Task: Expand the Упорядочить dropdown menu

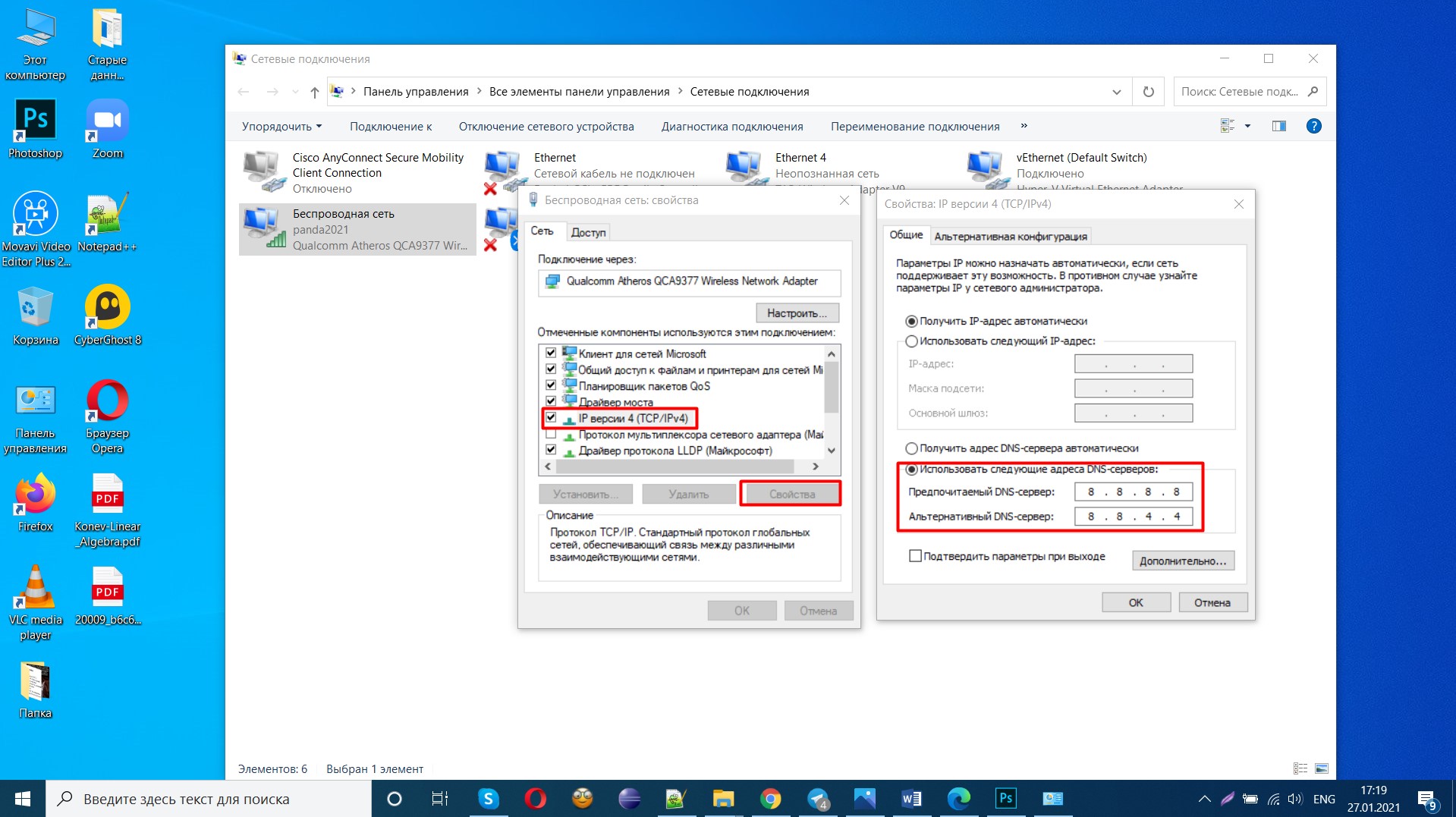Action: [281, 127]
